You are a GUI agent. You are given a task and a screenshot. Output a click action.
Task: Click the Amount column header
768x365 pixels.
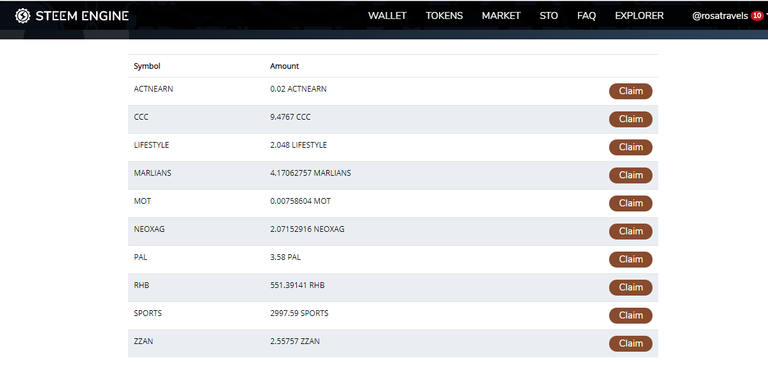[285, 66]
